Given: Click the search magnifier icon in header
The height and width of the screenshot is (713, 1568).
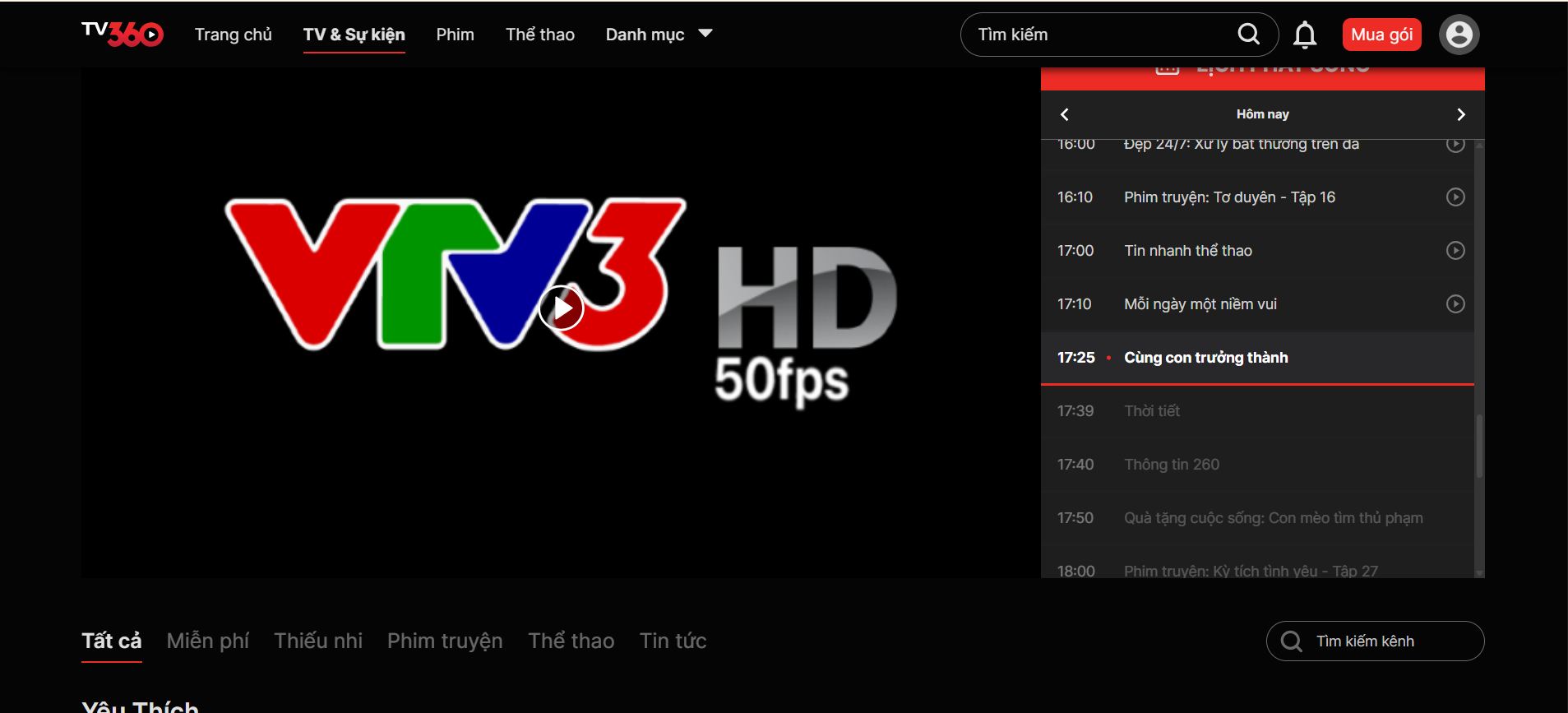Looking at the screenshot, I should (x=1248, y=34).
